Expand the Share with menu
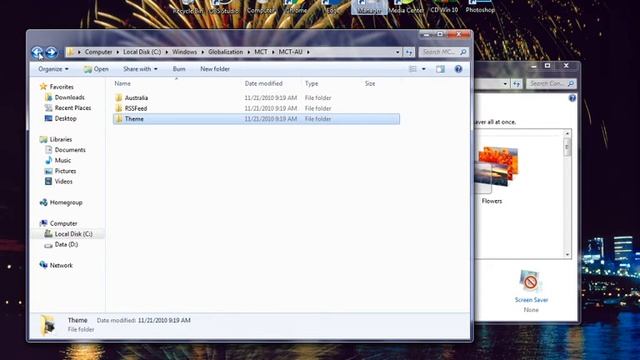Viewport: 640px width, 360px height. [140, 69]
